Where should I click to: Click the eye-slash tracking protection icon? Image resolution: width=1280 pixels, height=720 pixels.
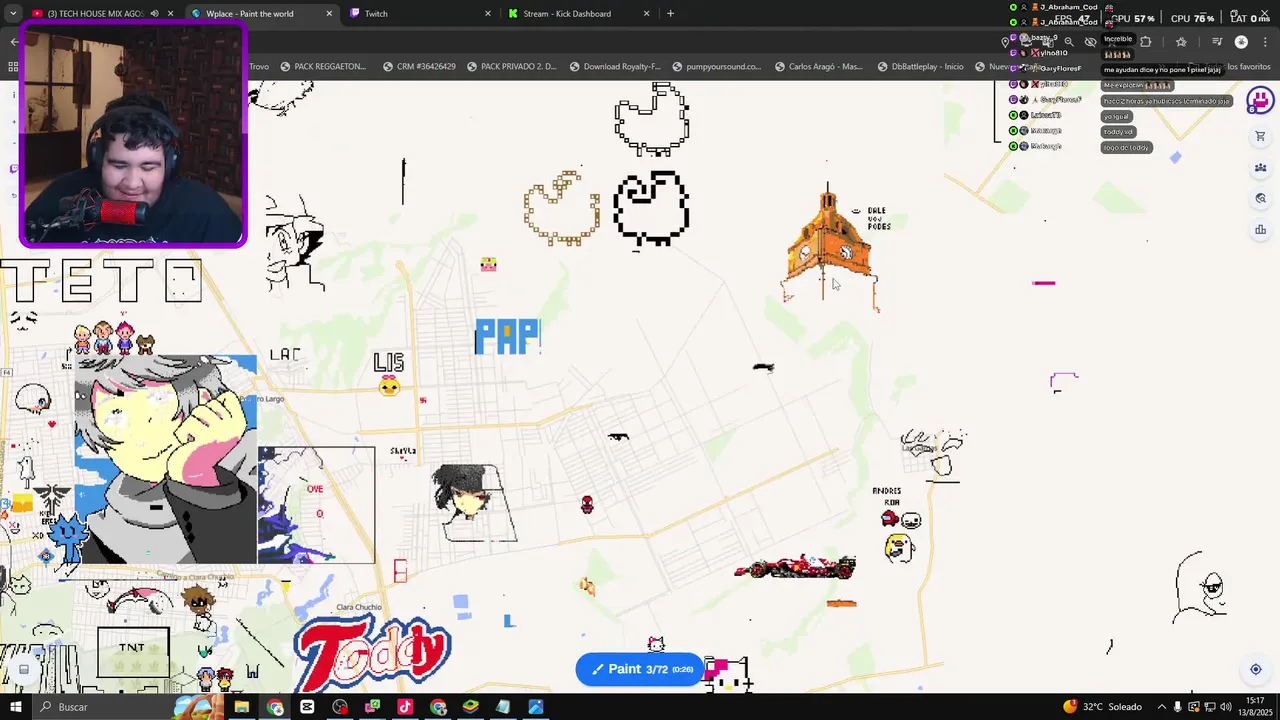(x=1091, y=42)
